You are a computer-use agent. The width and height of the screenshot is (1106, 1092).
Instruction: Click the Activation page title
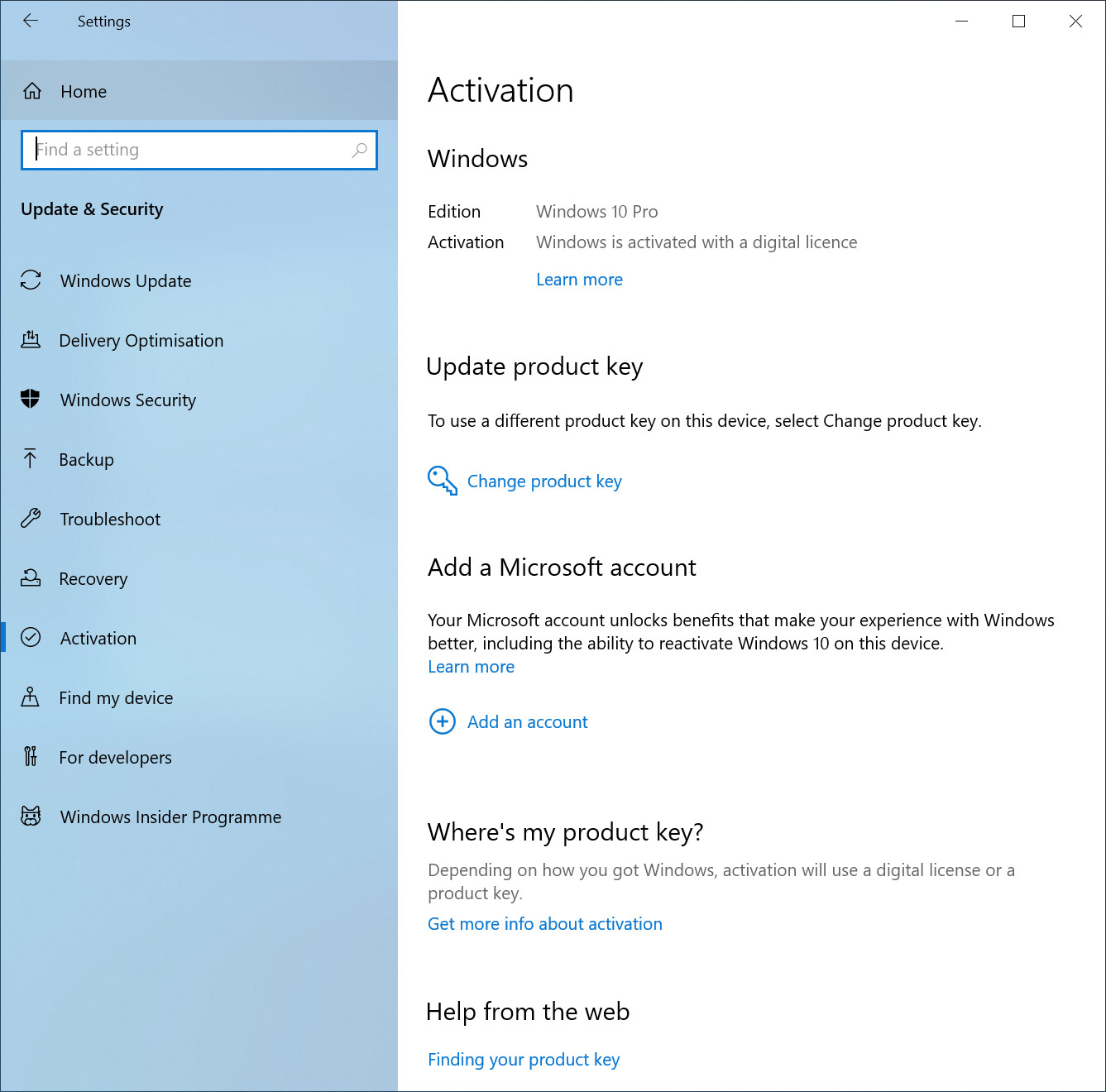pos(500,90)
